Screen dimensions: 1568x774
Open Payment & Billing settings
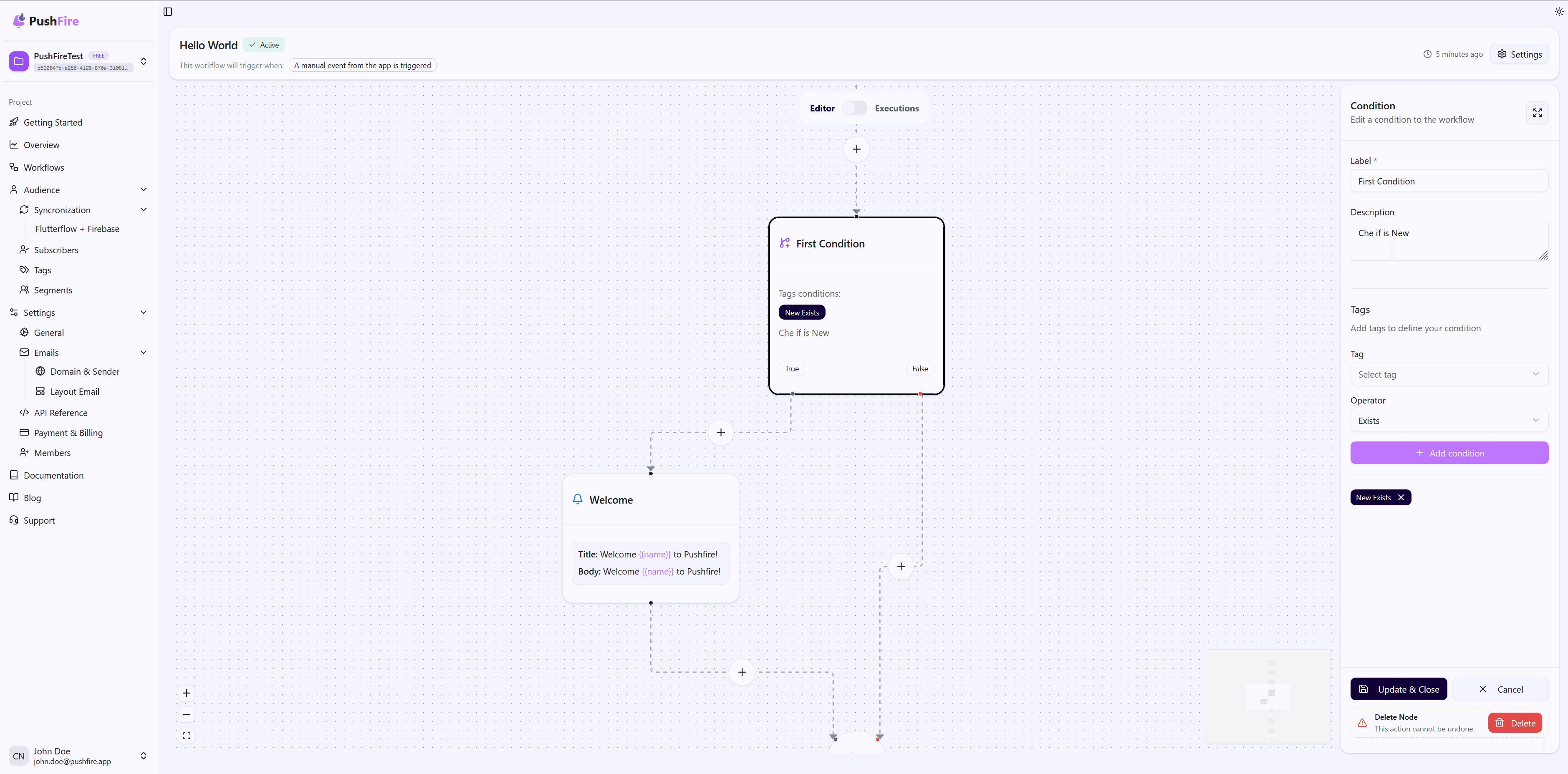68,433
